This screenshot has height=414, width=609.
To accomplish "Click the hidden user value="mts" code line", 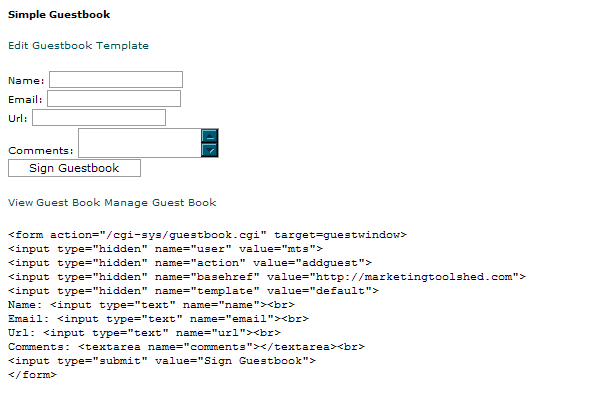I will coord(165,249).
